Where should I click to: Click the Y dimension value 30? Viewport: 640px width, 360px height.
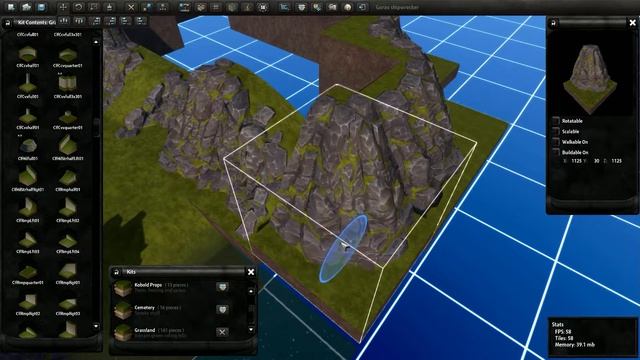pos(596,161)
